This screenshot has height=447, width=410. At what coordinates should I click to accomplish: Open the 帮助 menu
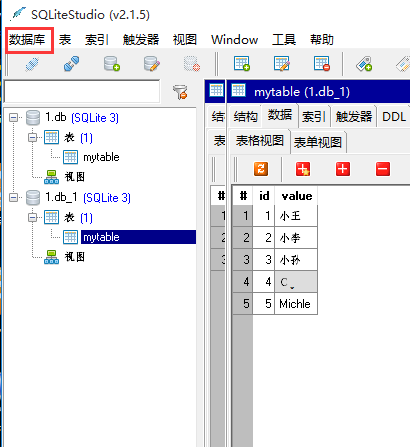[x=322, y=40]
